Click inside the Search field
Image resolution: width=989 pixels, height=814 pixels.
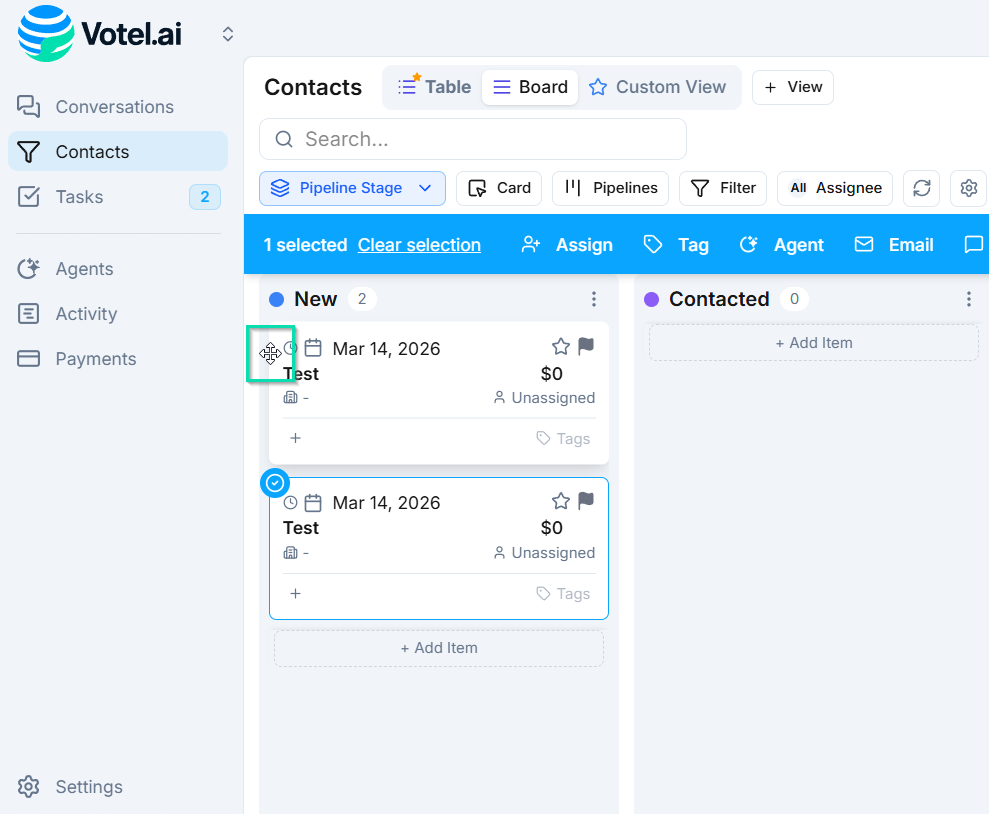point(472,139)
